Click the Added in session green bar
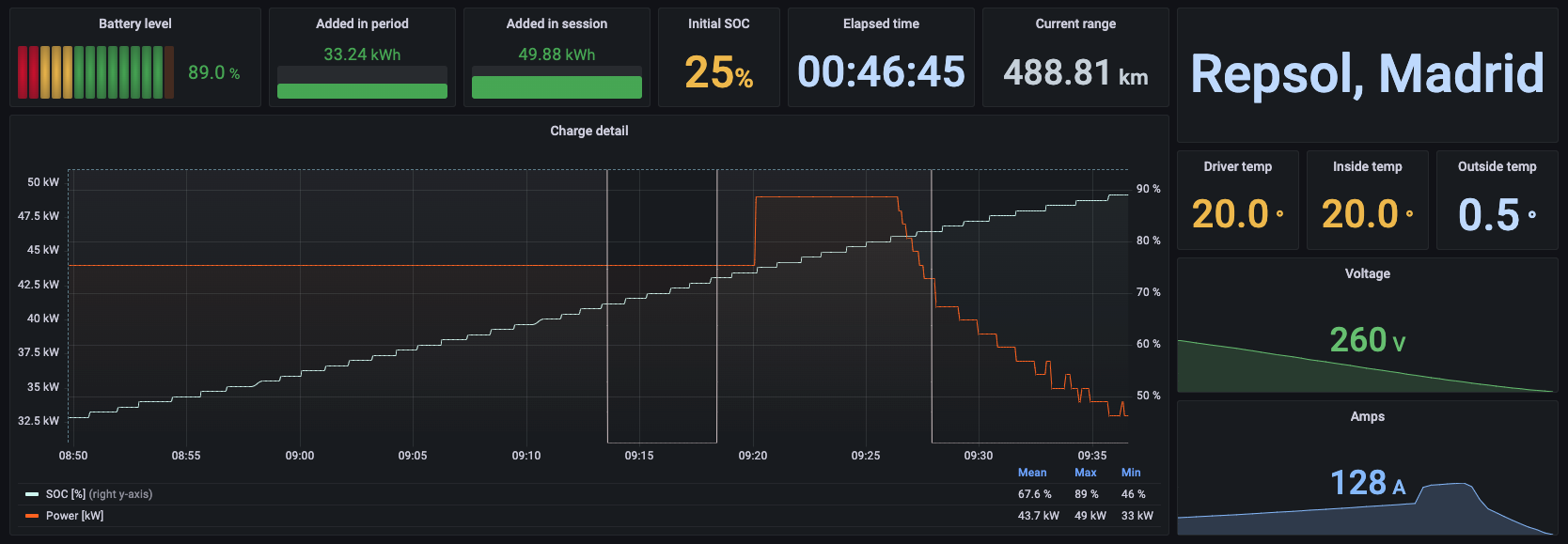 tap(557, 87)
